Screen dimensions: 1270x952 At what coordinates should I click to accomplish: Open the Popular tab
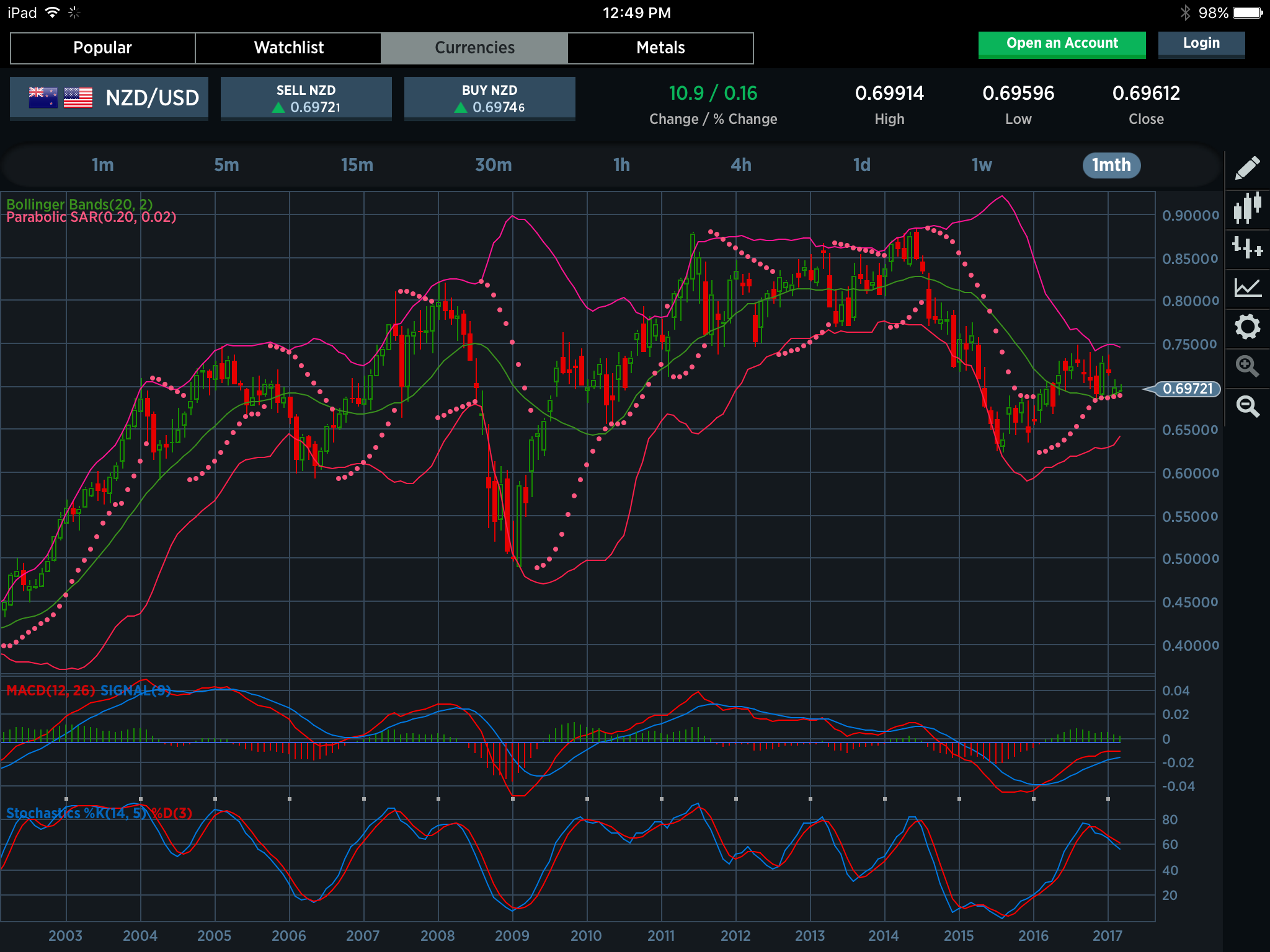click(x=103, y=48)
